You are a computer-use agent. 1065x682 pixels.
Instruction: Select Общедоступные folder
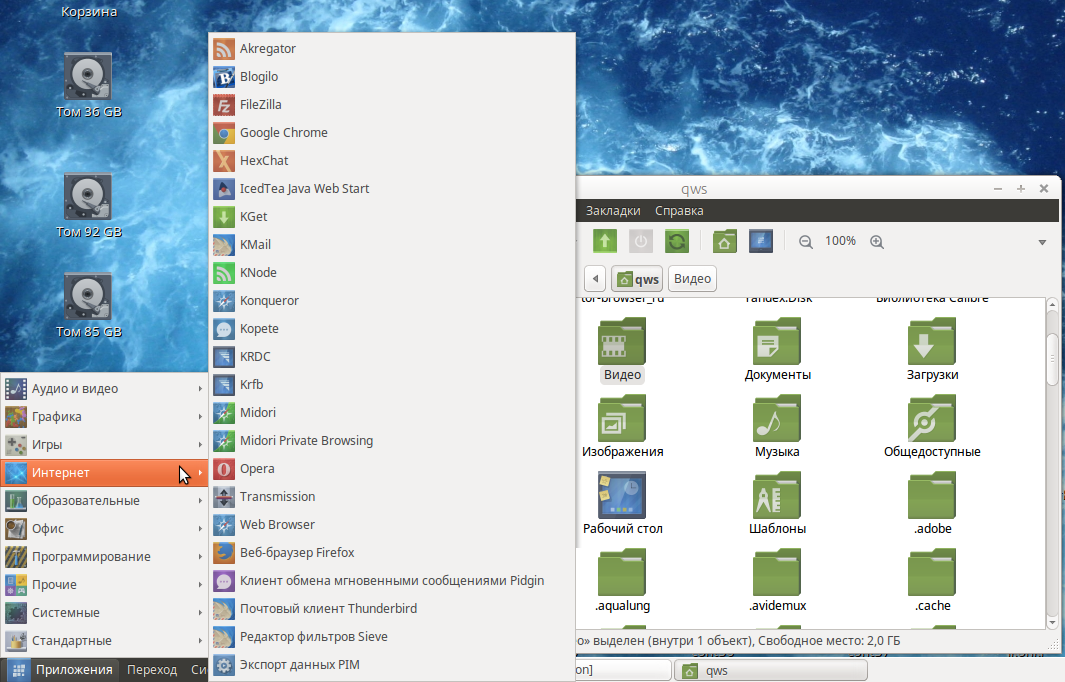pos(932,428)
